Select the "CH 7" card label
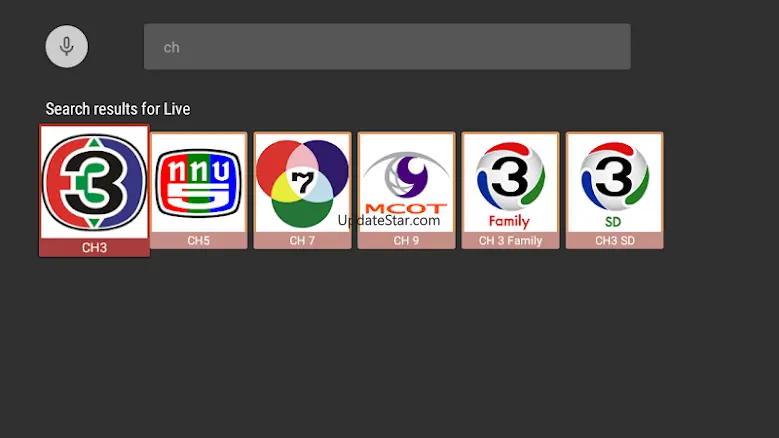Image resolution: width=779 pixels, height=438 pixels. click(302, 240)
